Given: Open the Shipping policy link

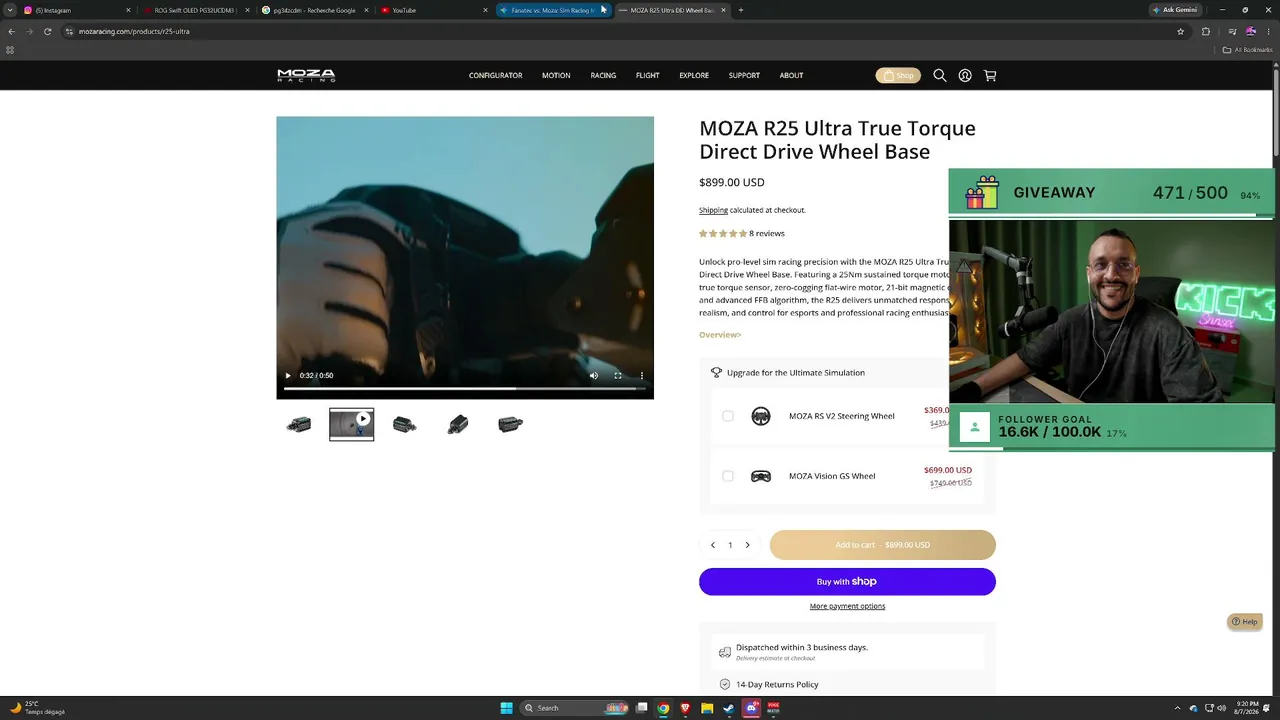Looking at the screenshot, I should (x=713, y=210).
